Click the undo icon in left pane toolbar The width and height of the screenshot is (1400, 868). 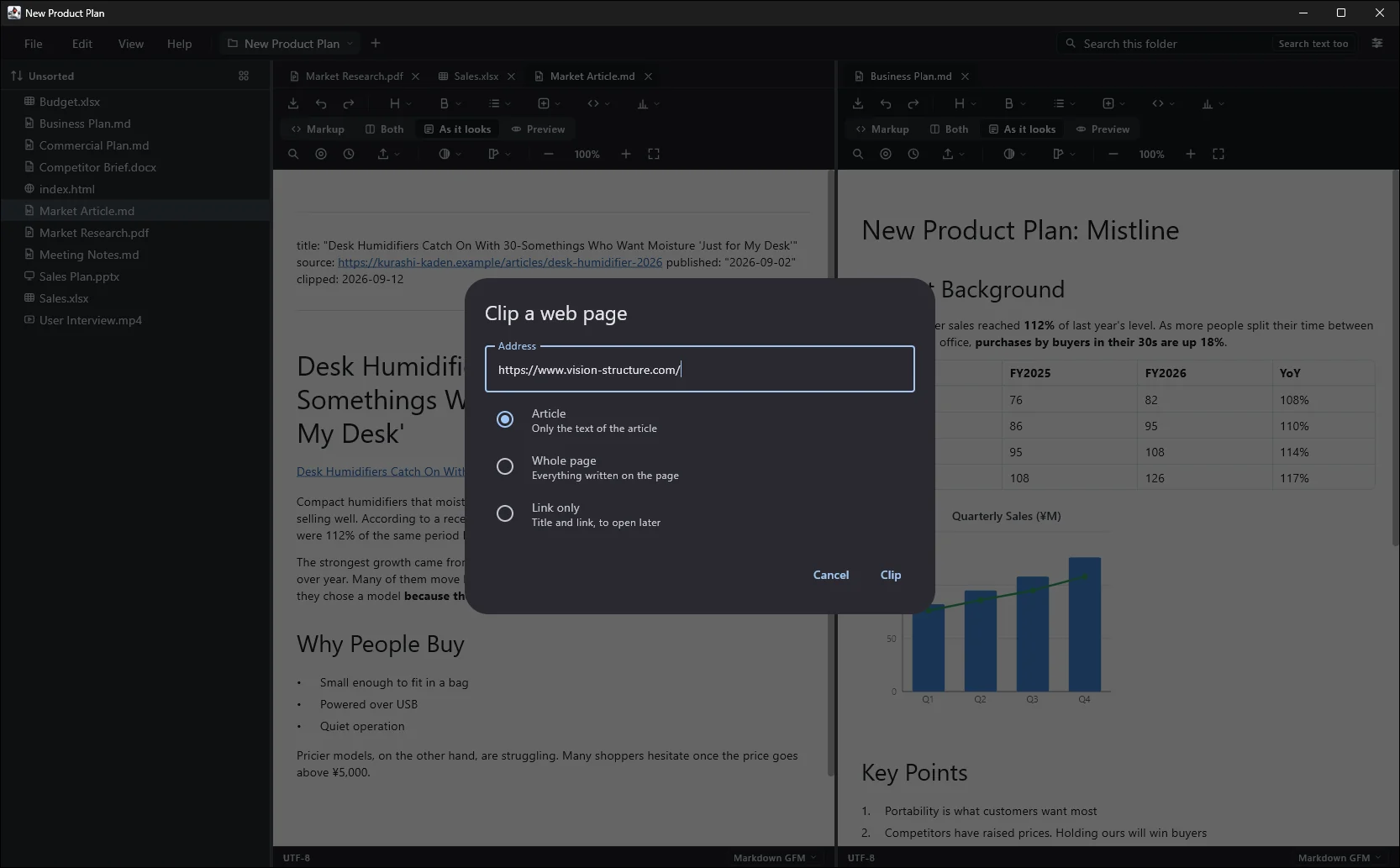321,103
